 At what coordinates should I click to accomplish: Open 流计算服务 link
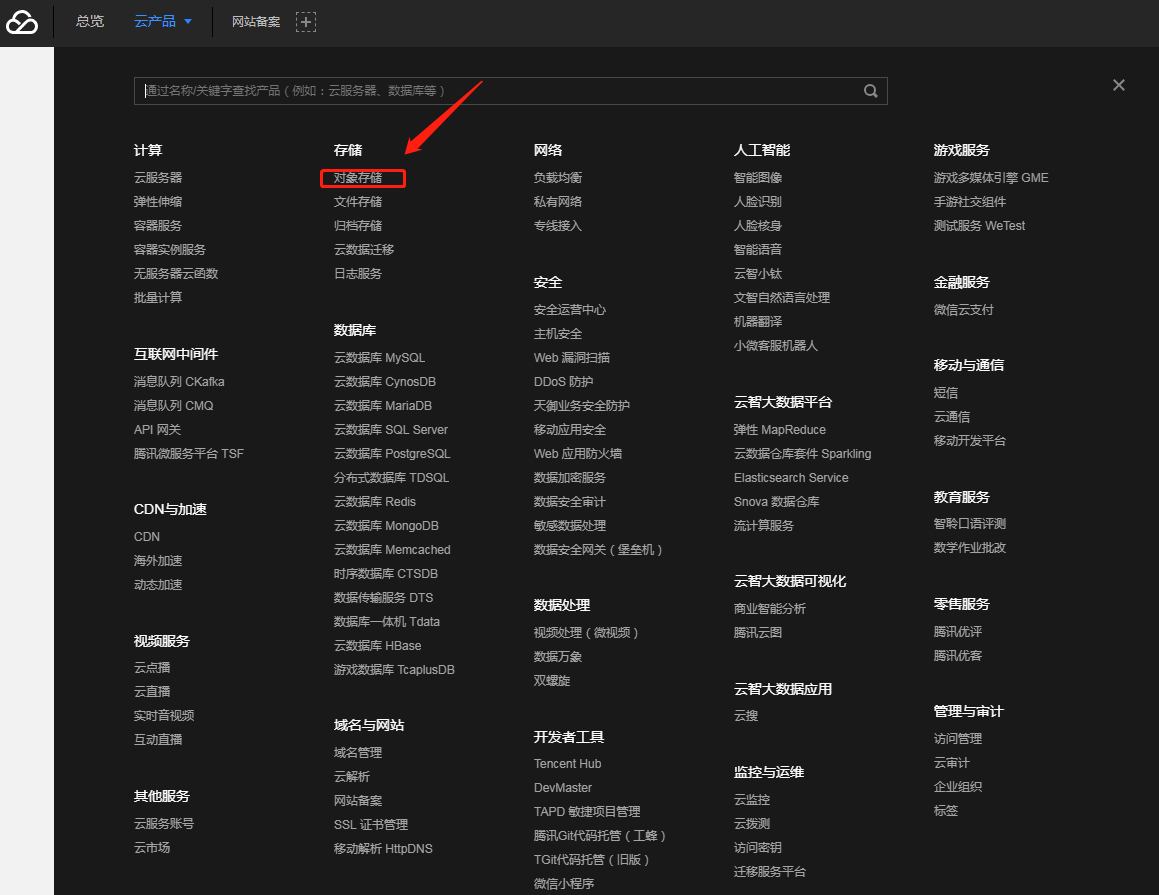tap(764, 525)
